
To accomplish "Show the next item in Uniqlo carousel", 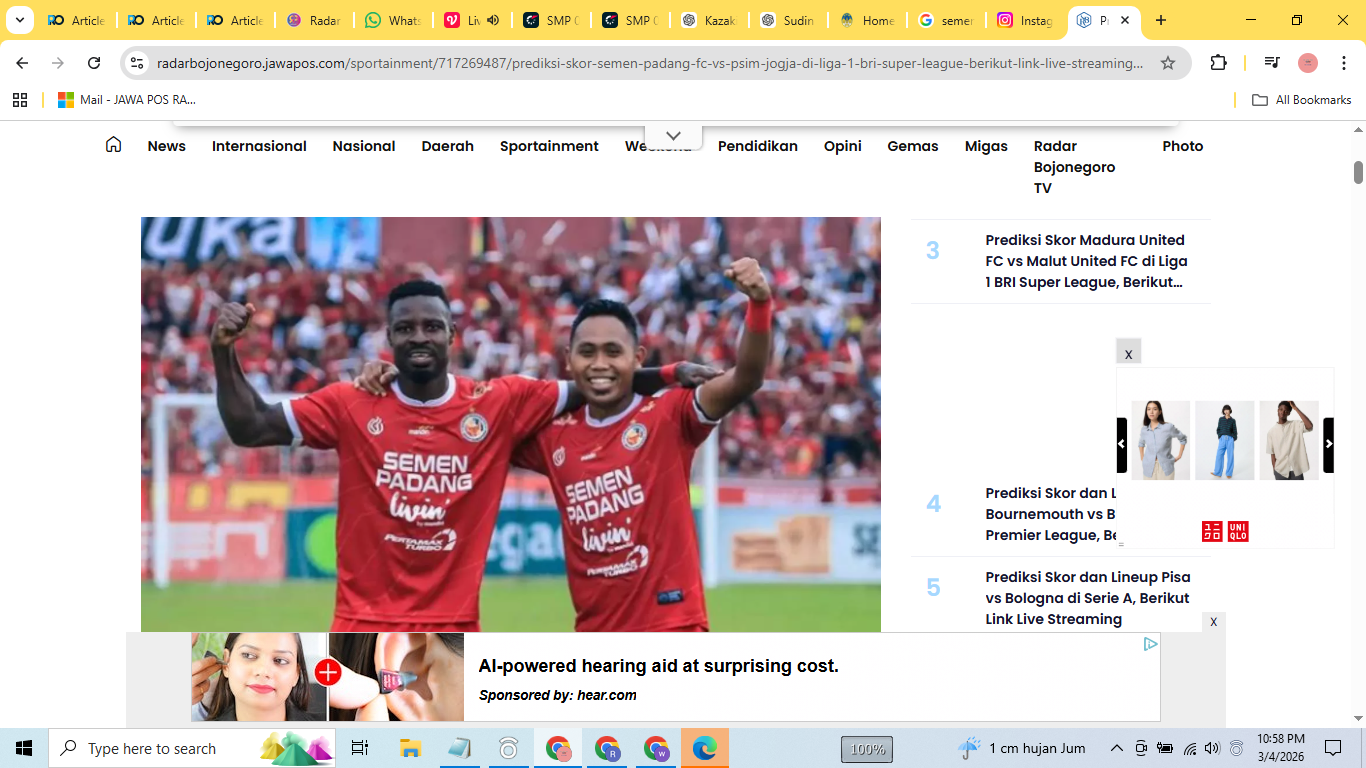I will (x=1328, y=444).
